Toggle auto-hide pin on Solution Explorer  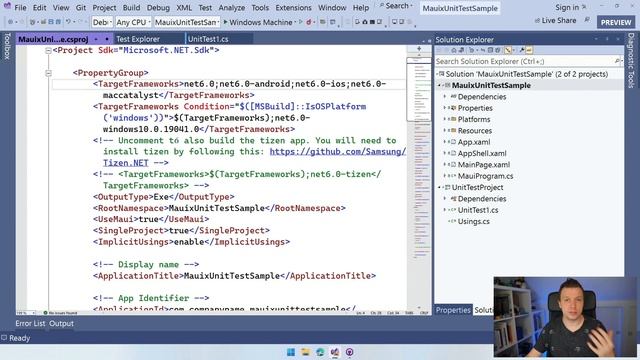(x=607, y=39)
